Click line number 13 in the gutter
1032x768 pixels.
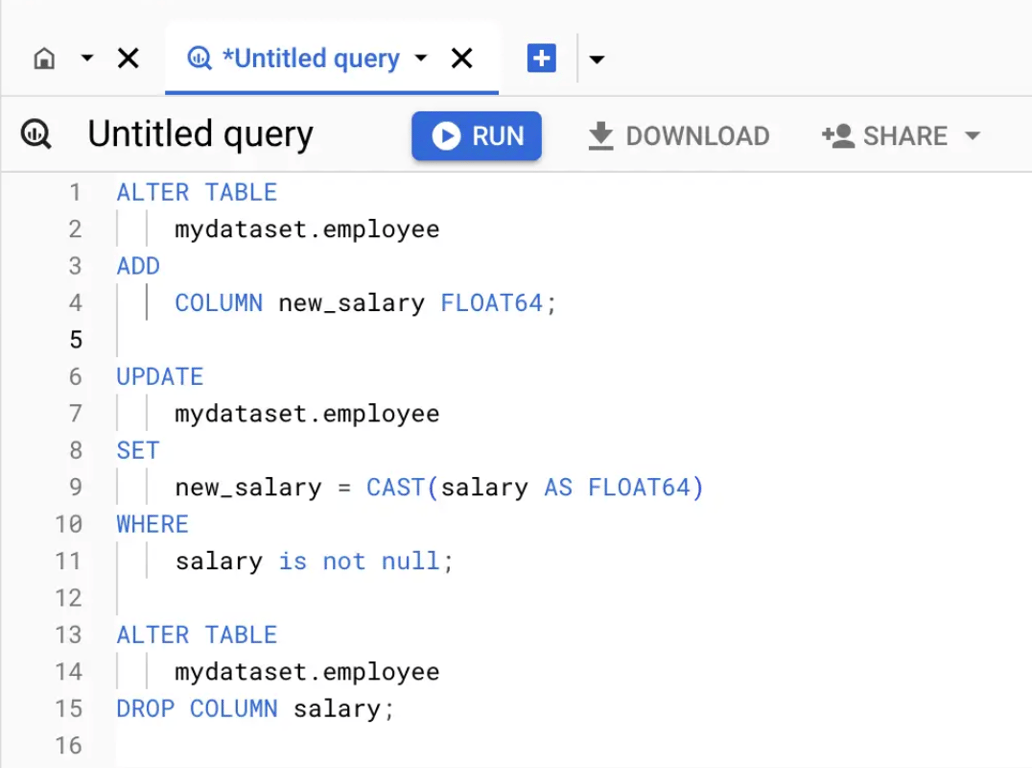tap(68, 635)
